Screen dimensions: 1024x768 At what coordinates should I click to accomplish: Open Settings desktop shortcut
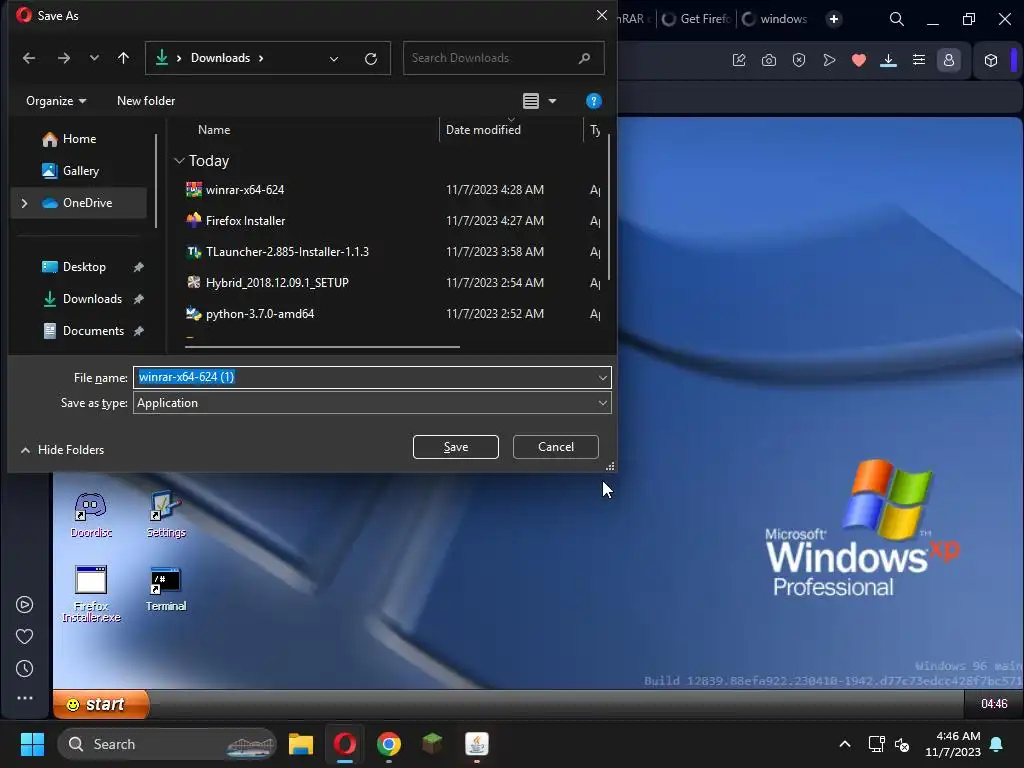point(166,515)
